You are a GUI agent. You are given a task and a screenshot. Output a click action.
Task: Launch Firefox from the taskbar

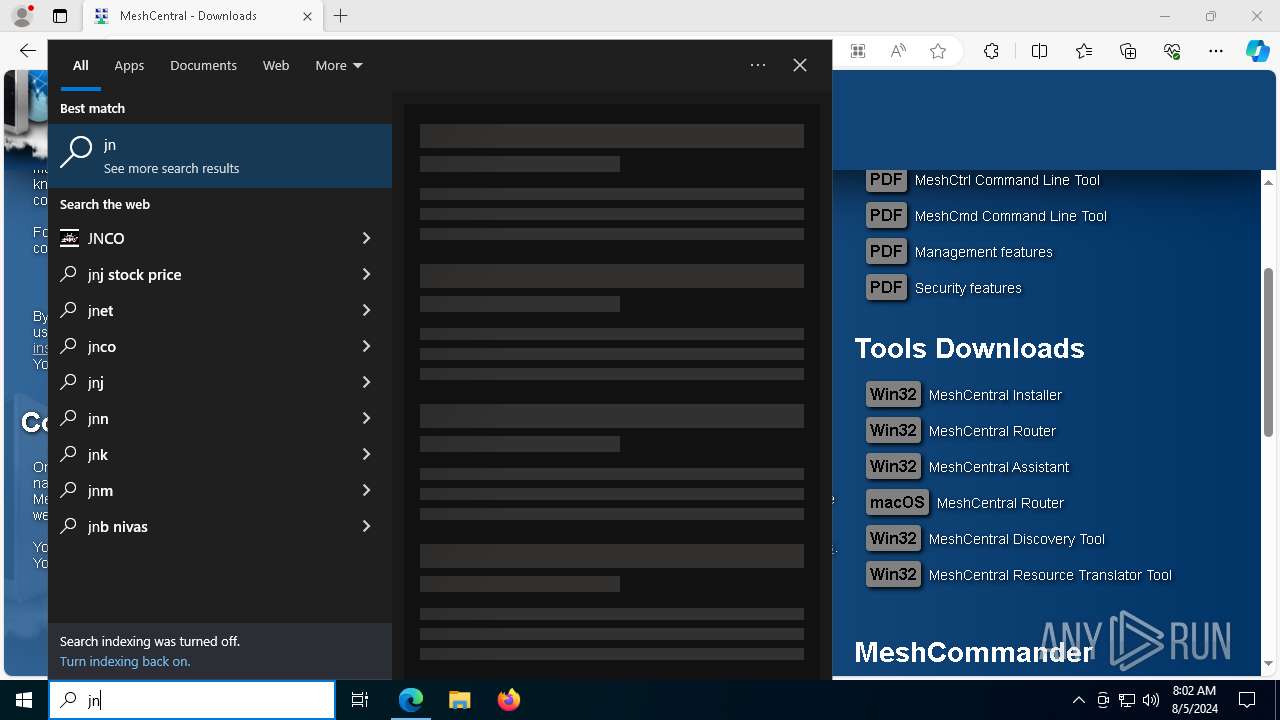pyautogui.click(x=508, y=700)
